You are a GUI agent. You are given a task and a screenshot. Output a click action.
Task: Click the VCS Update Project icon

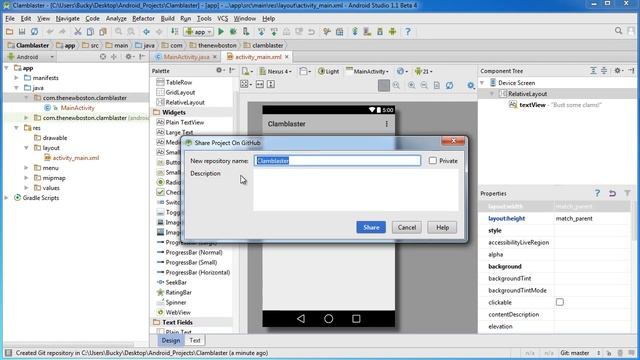click(261, 31)
